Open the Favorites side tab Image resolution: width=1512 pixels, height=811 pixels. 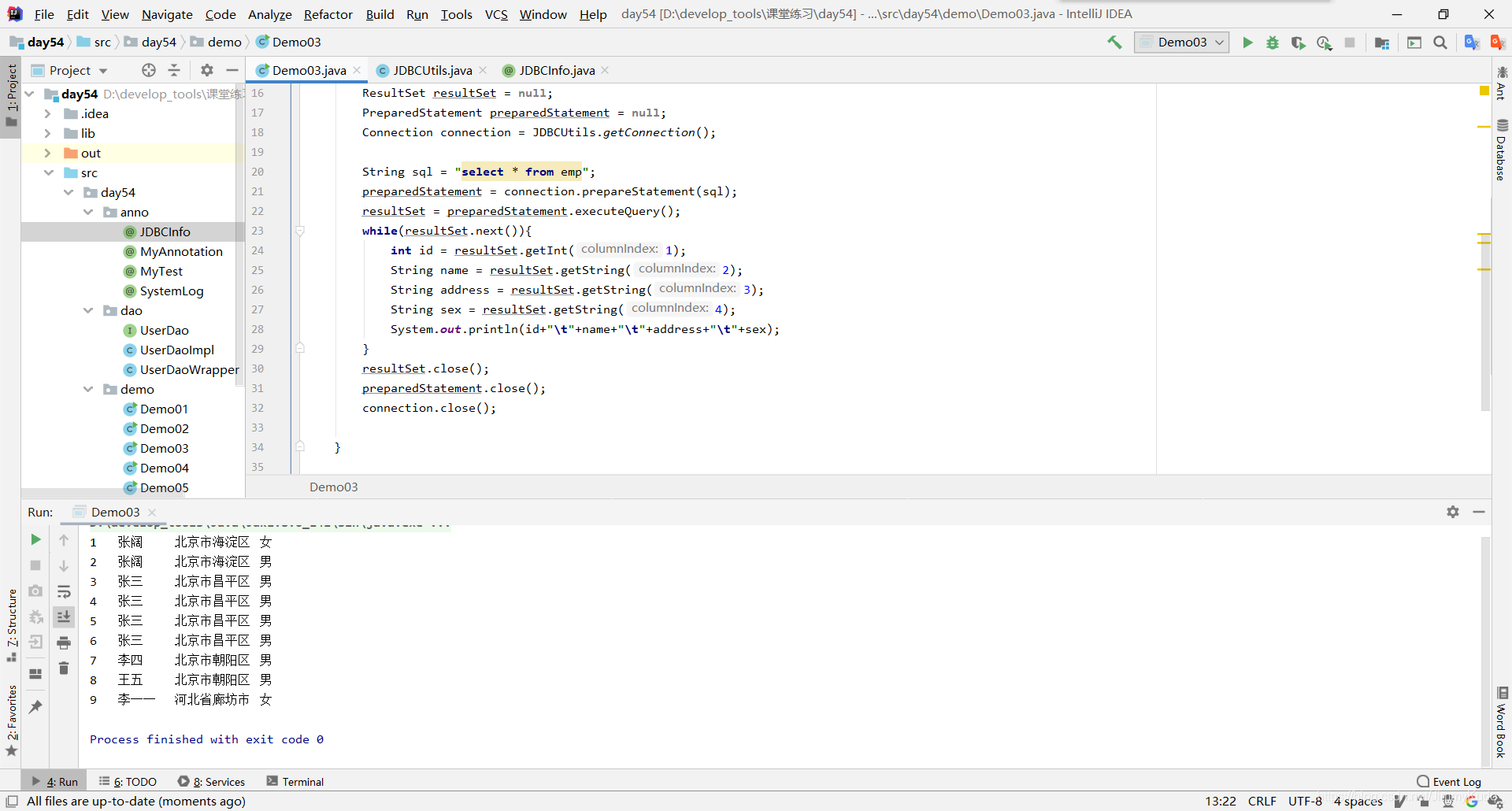12,720
